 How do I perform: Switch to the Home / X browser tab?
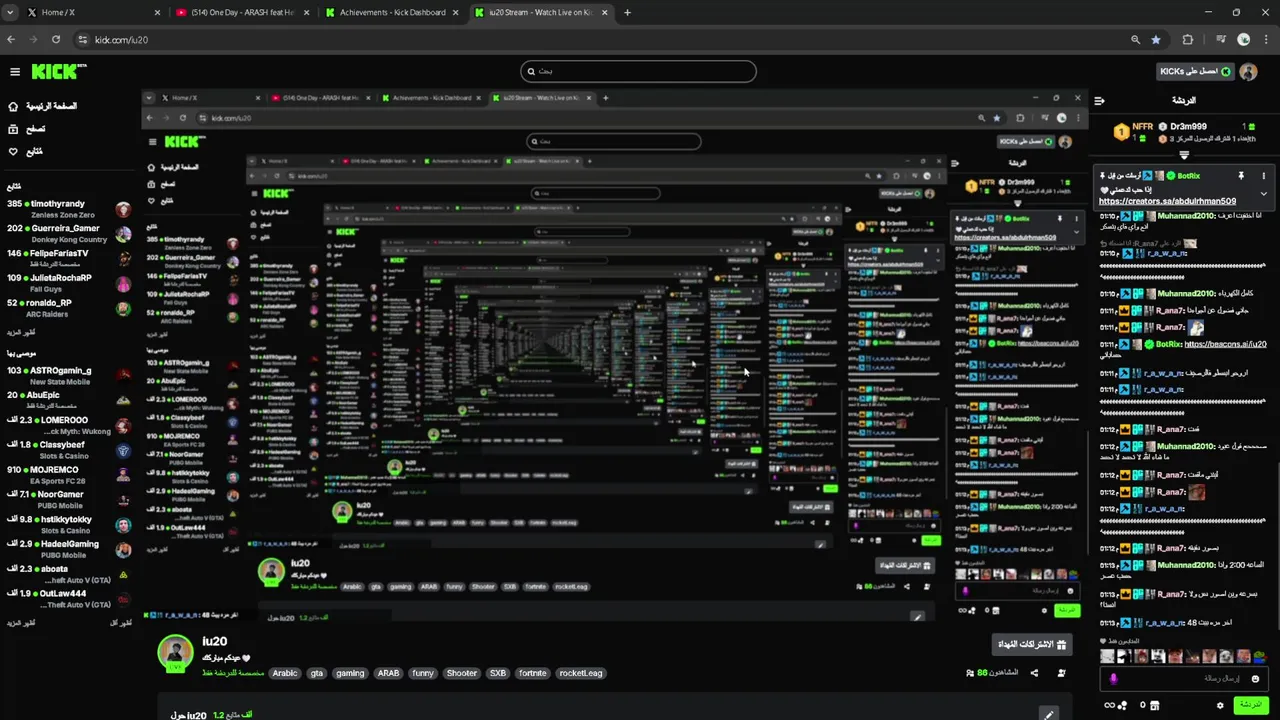click(92, 13)
